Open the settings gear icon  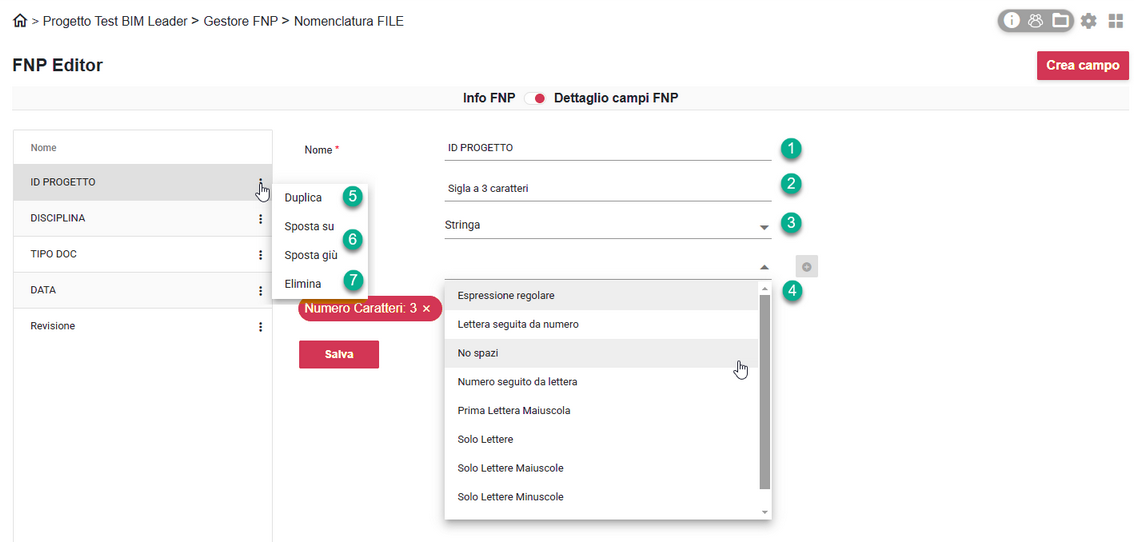tap(1089, 20)
